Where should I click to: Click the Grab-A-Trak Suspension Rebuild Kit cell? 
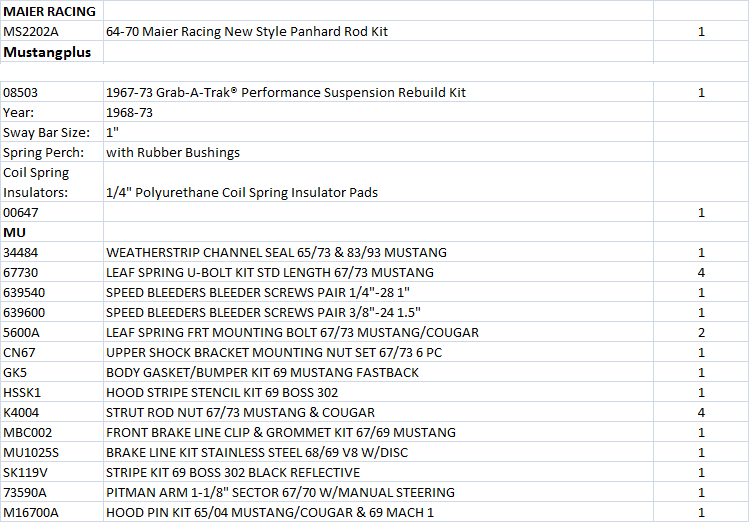pos(378,92)
